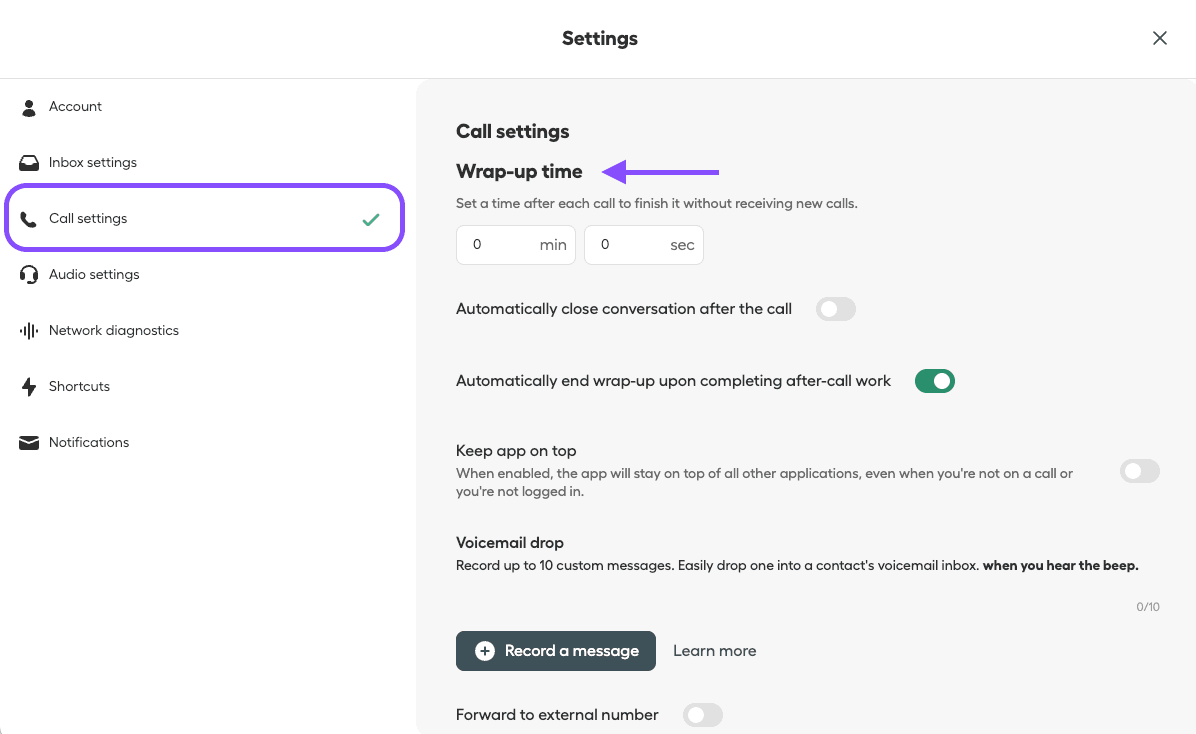This screenshot has height=734, width=1196.
Task: Enable automatically close conversation after call
Action: click(x=836, y=309)
